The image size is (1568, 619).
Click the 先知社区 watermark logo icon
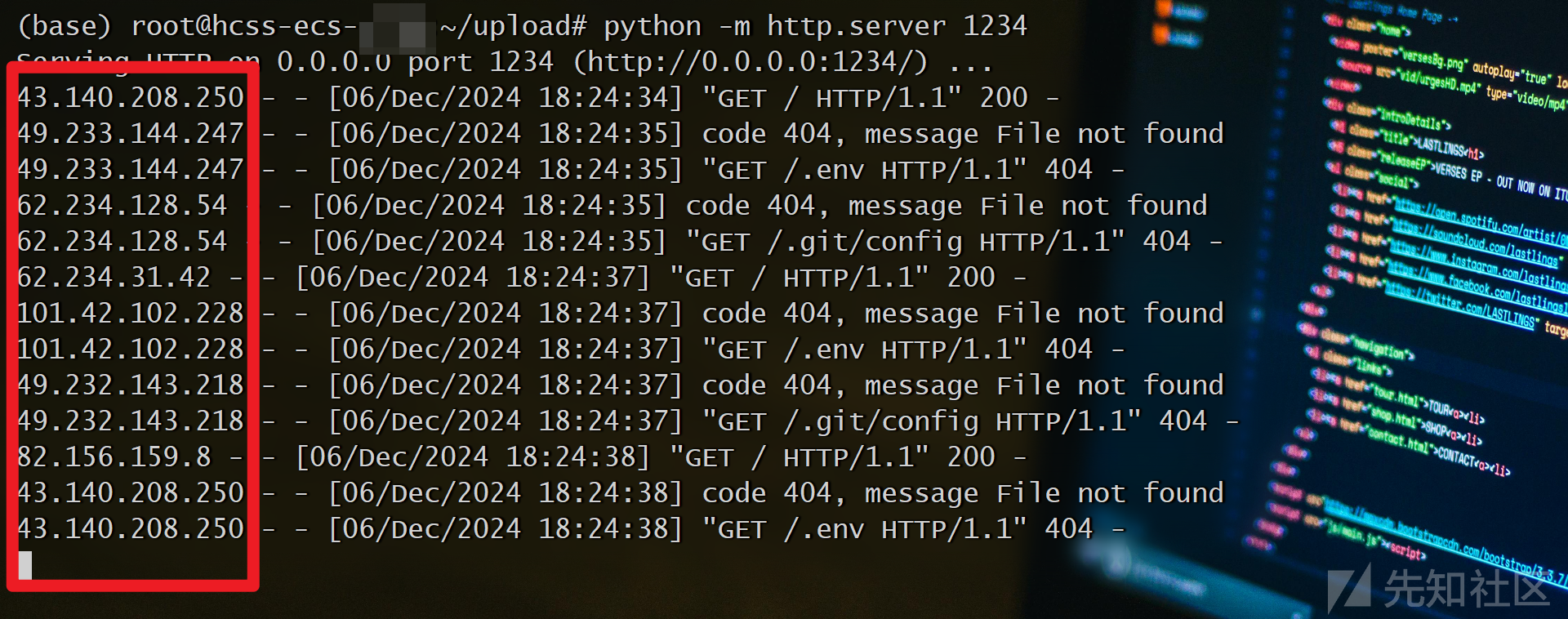[1349, 586]
